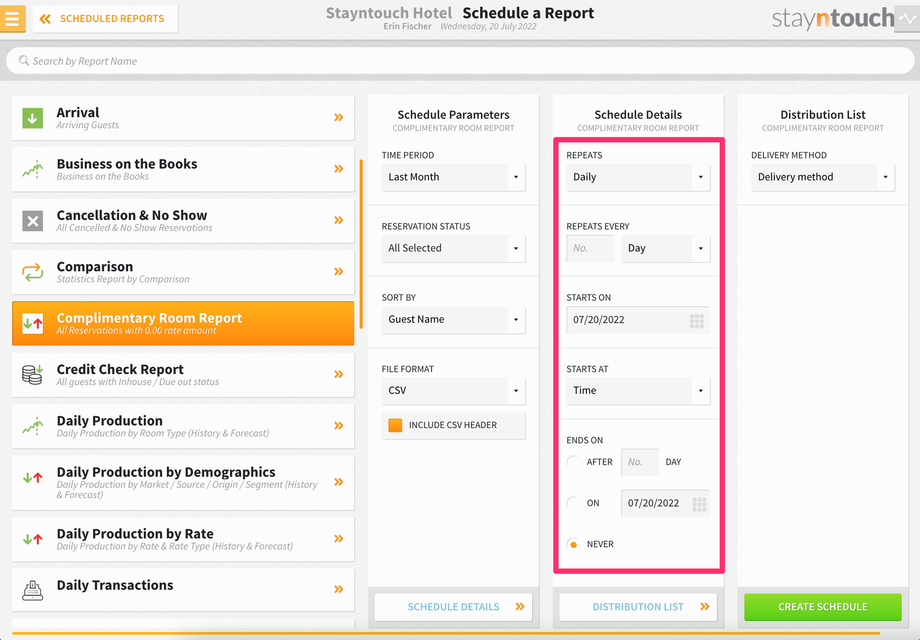Click the green Create Schedule button
The width and height of the screenshot is (920, 640).
point(823,607)
